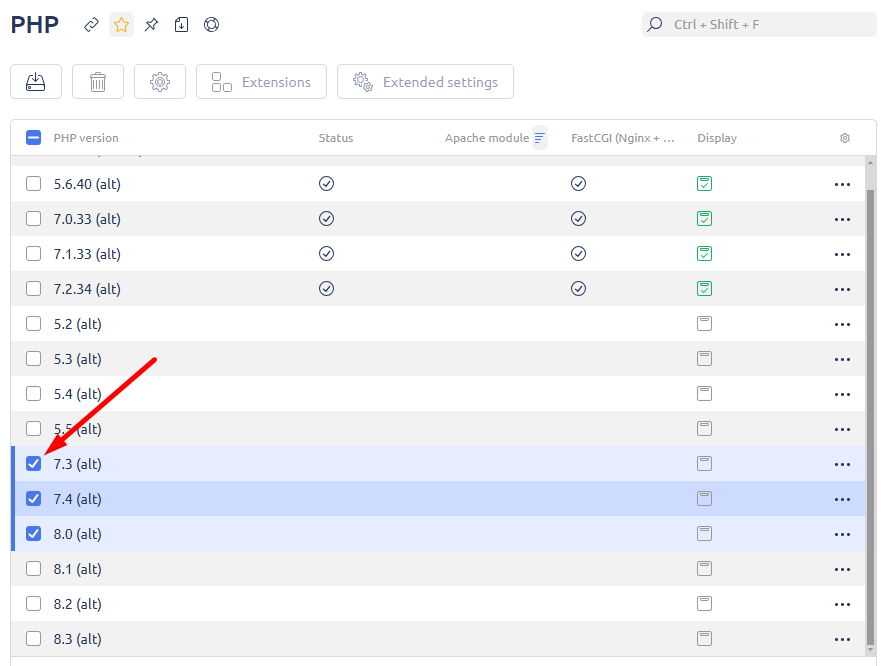Click the Display icon for 8.3 (alt)
Screen dimensions: 884x666
click(x=704, y=638)
